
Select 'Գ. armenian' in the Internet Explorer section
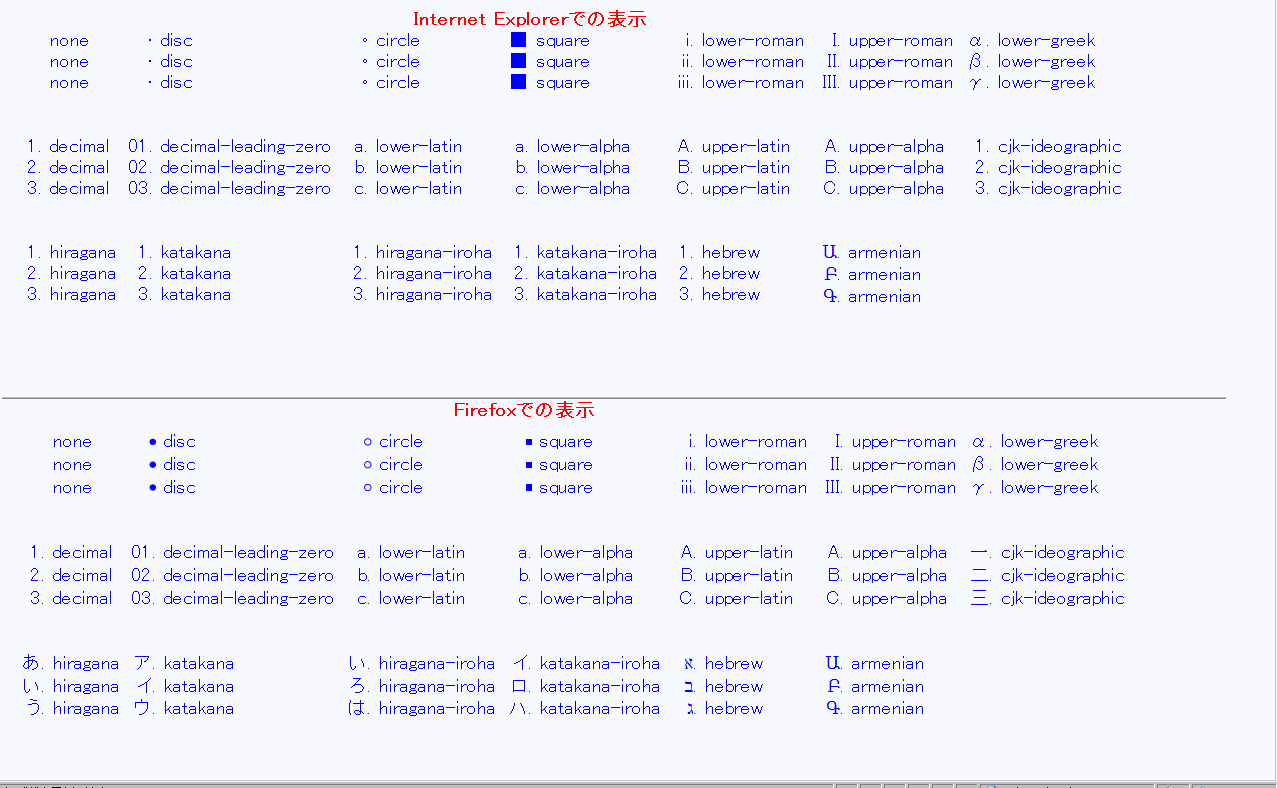click(872, 297)
